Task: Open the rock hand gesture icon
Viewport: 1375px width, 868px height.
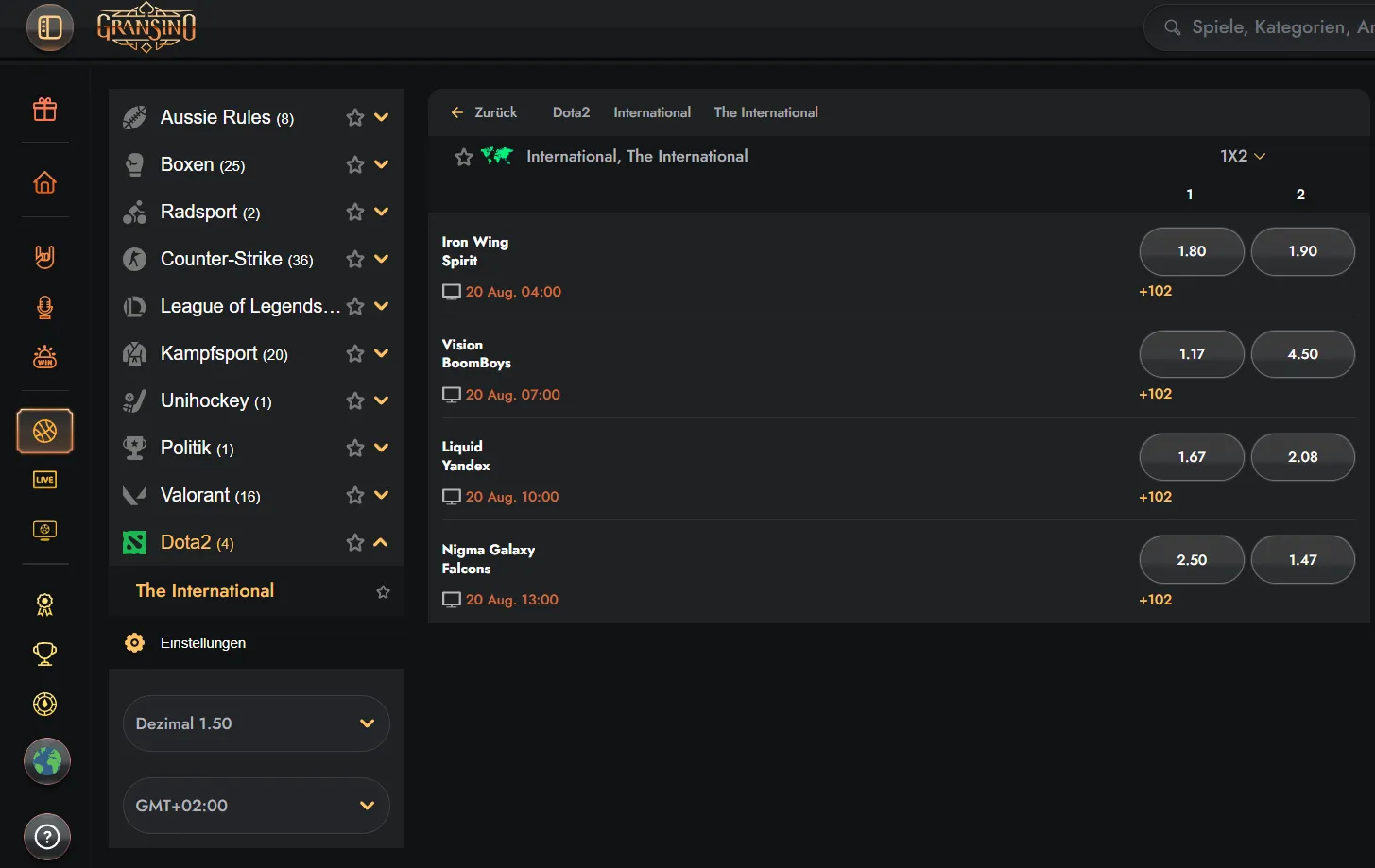Action: pyautogui.click(x=45, y=256)
